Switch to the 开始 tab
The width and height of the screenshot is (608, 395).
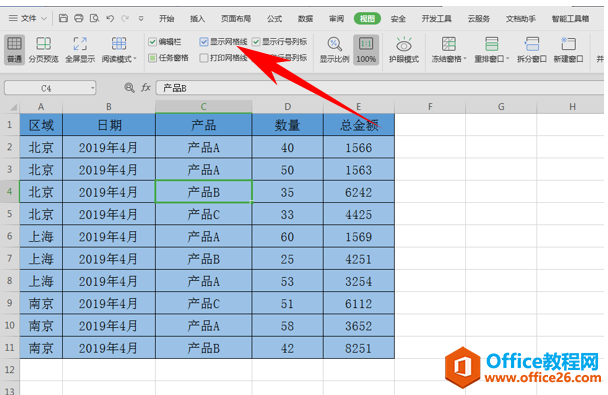pos(166,18)
